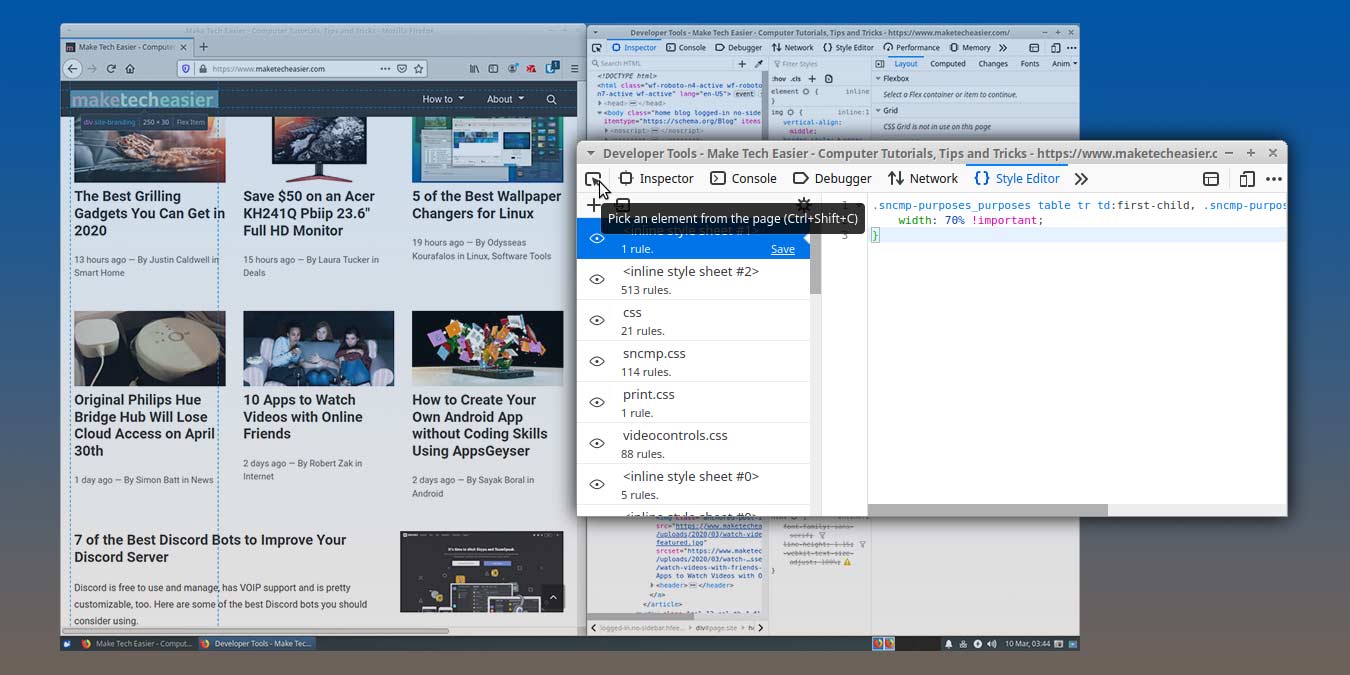Click the volume icon in the system tray

coord(992,643)
